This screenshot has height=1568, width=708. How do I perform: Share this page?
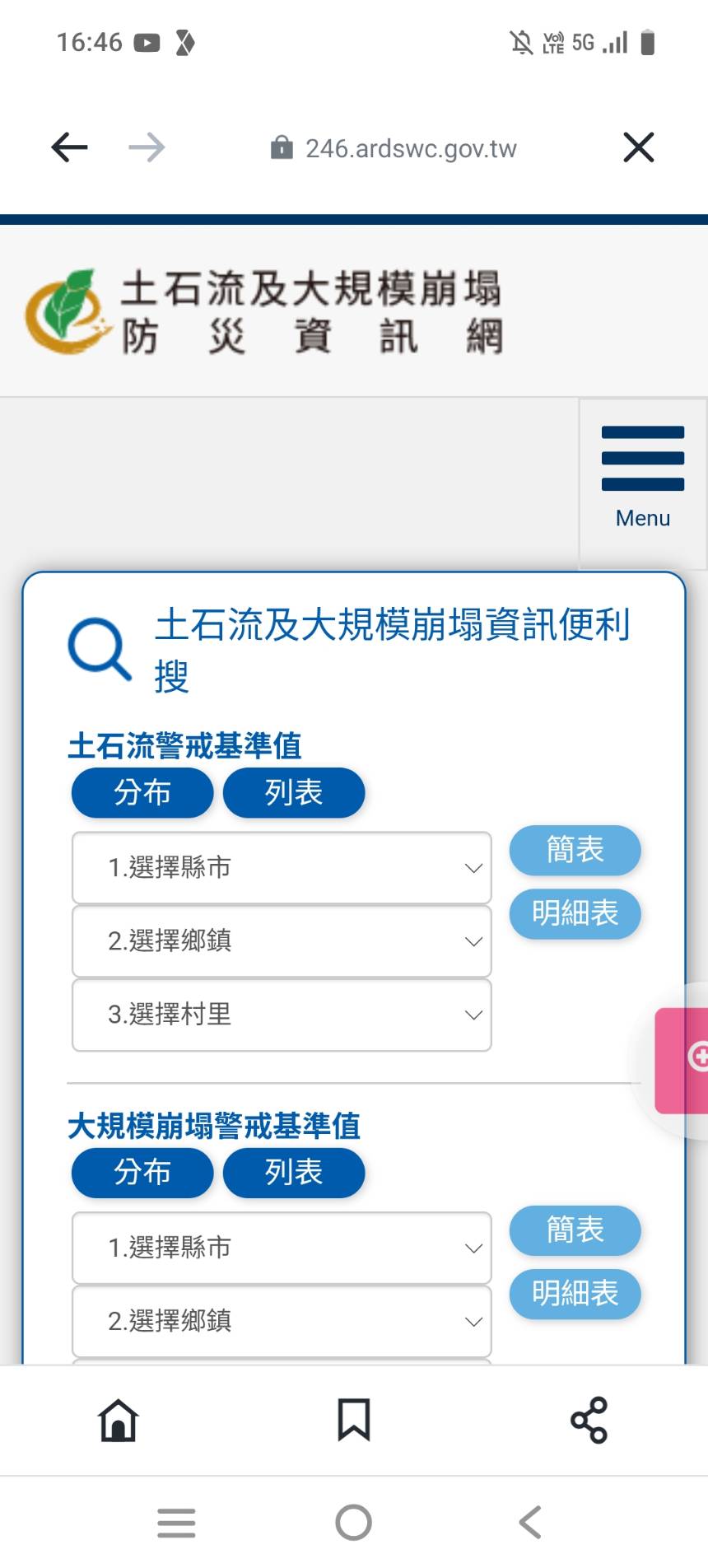[x=589, y=1420]
